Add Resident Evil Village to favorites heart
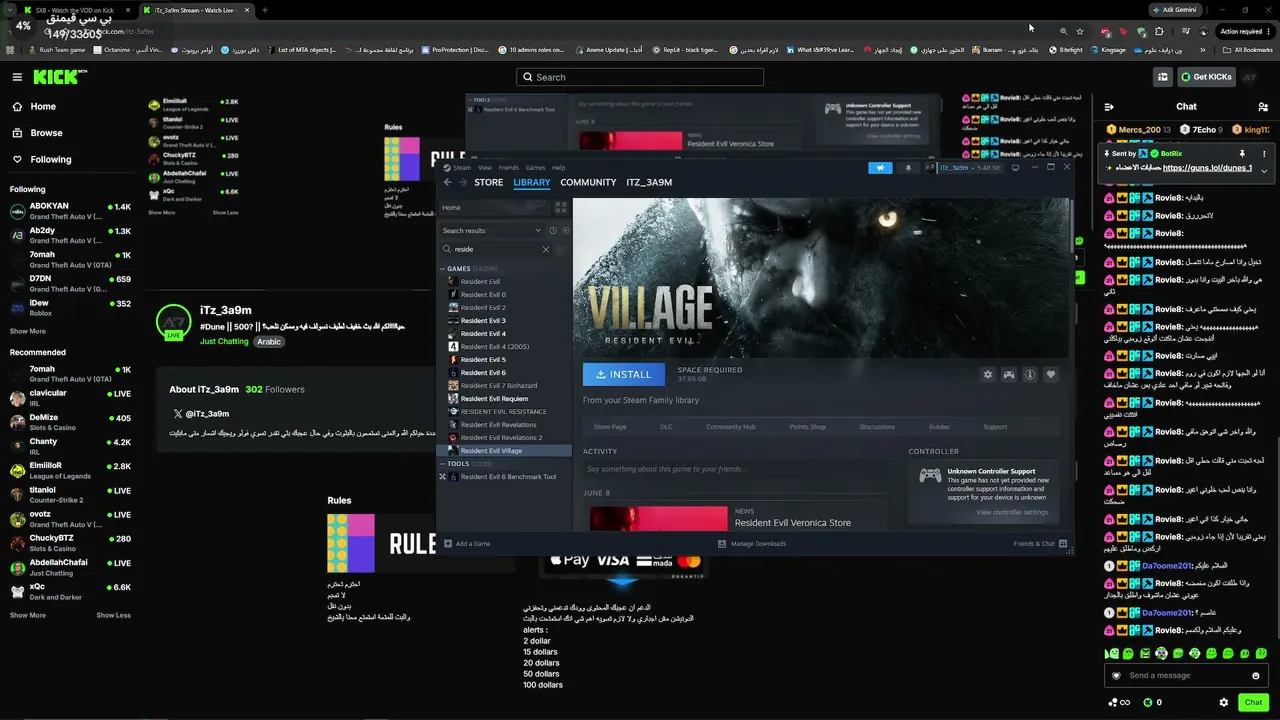This screenshot has width=1280, height=720. click(x=1051, y=375)
